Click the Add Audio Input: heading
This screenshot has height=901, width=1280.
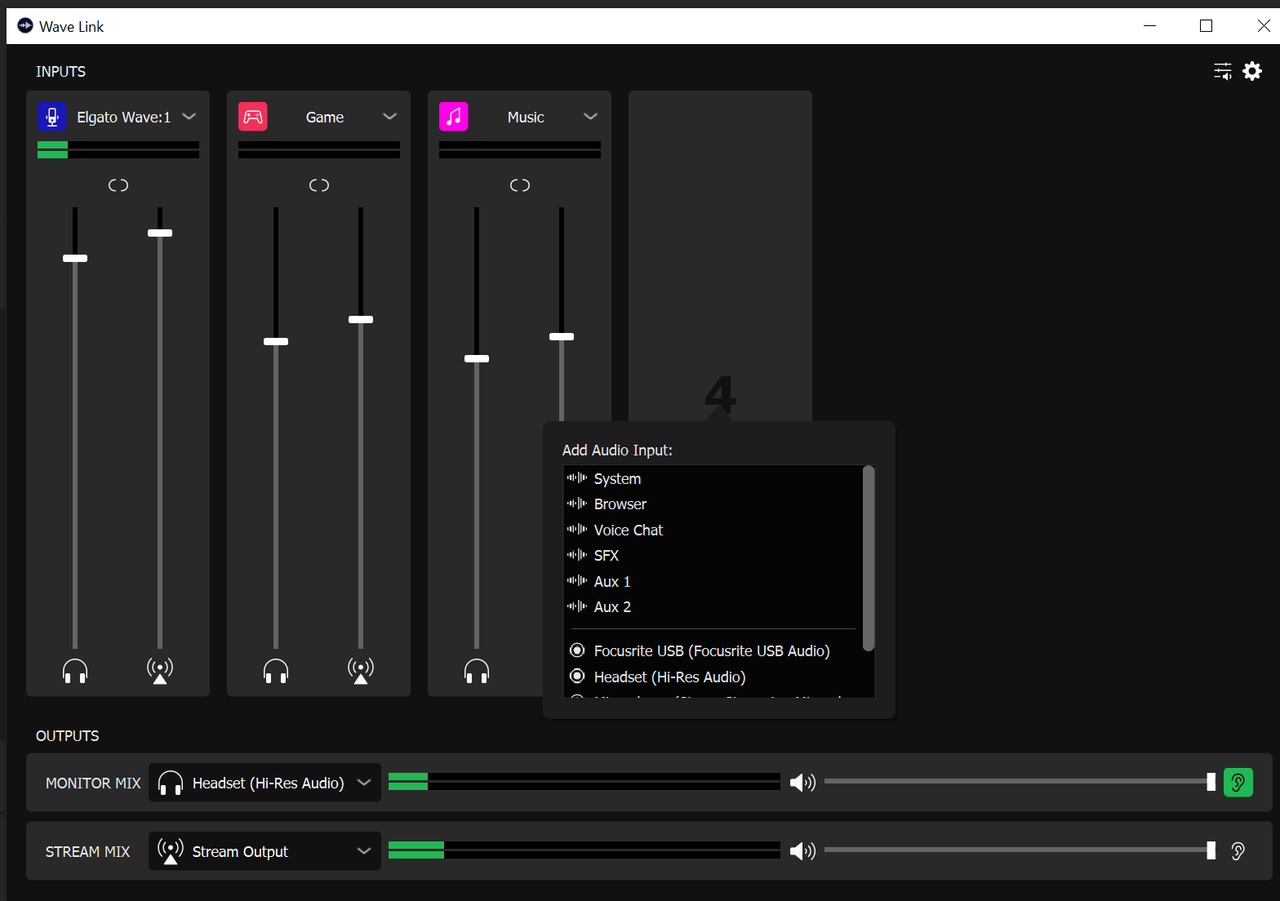pyautogui.click(x=617, y=451)
